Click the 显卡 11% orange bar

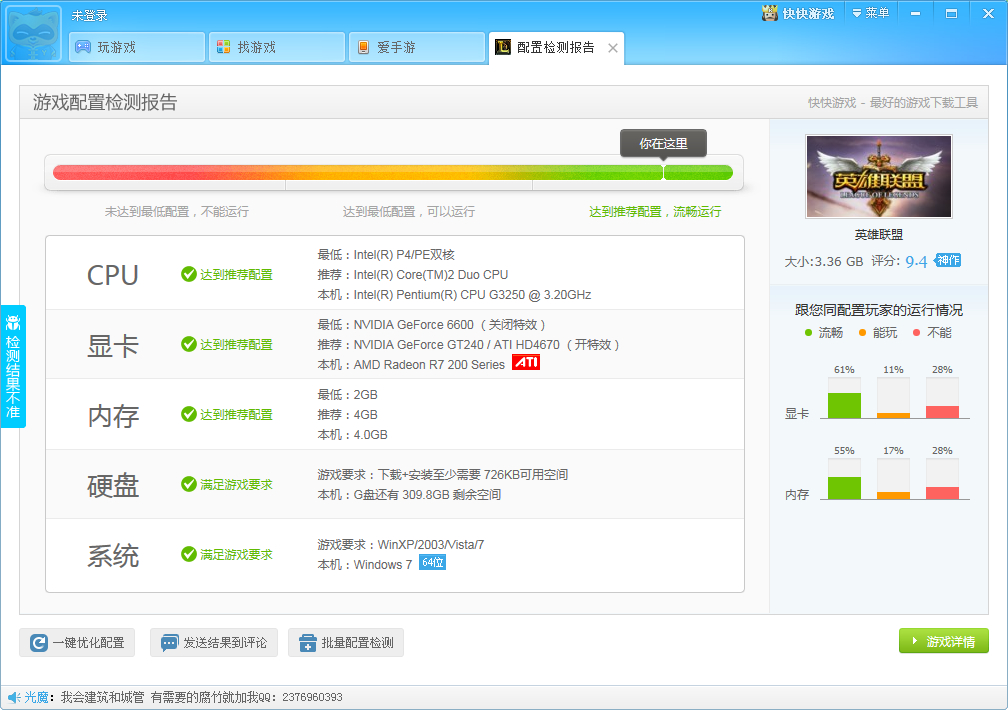click(x=894, y=415)
